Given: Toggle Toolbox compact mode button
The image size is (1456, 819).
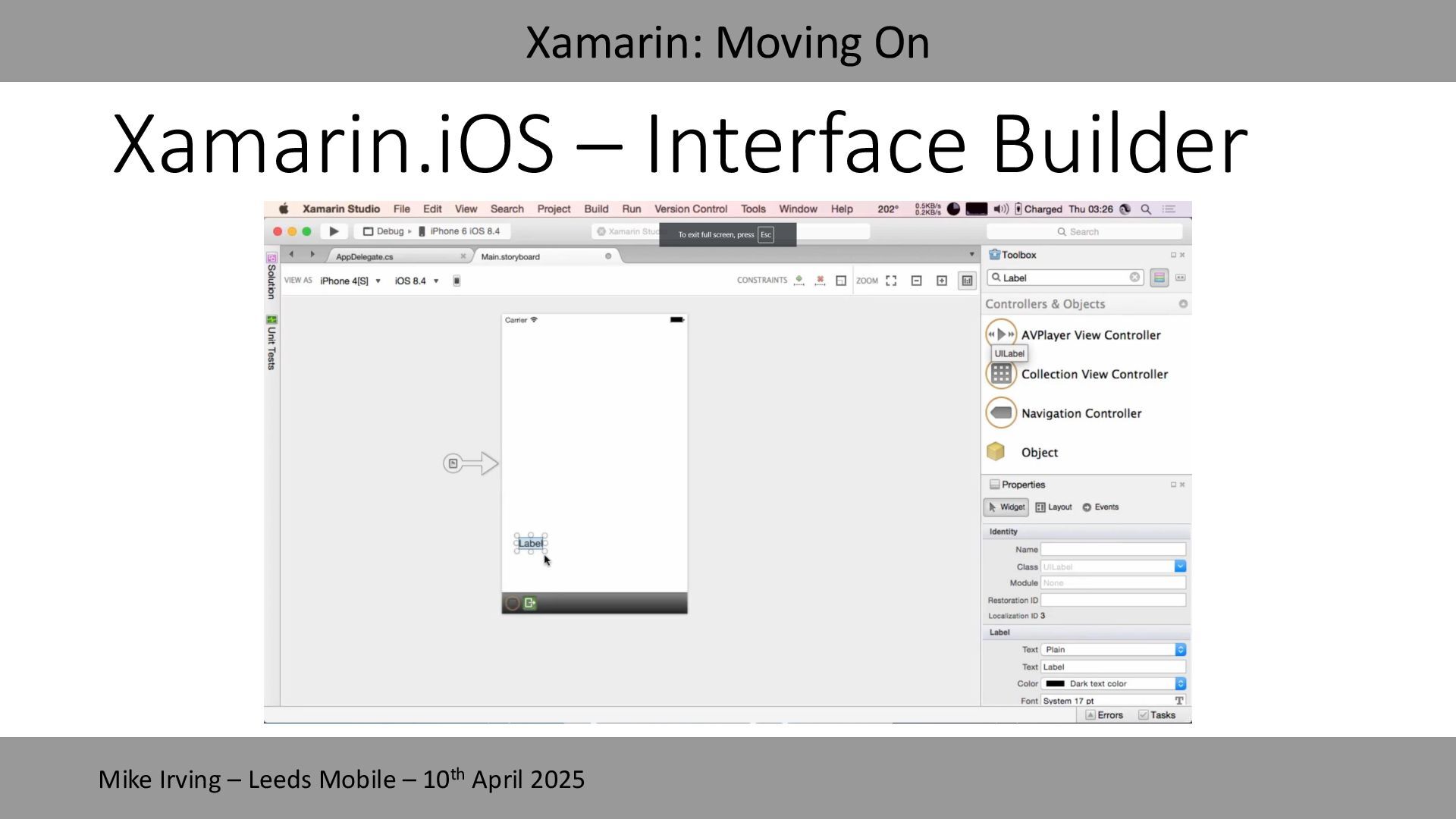Looking at the screenshot, I should (1180, 278).
